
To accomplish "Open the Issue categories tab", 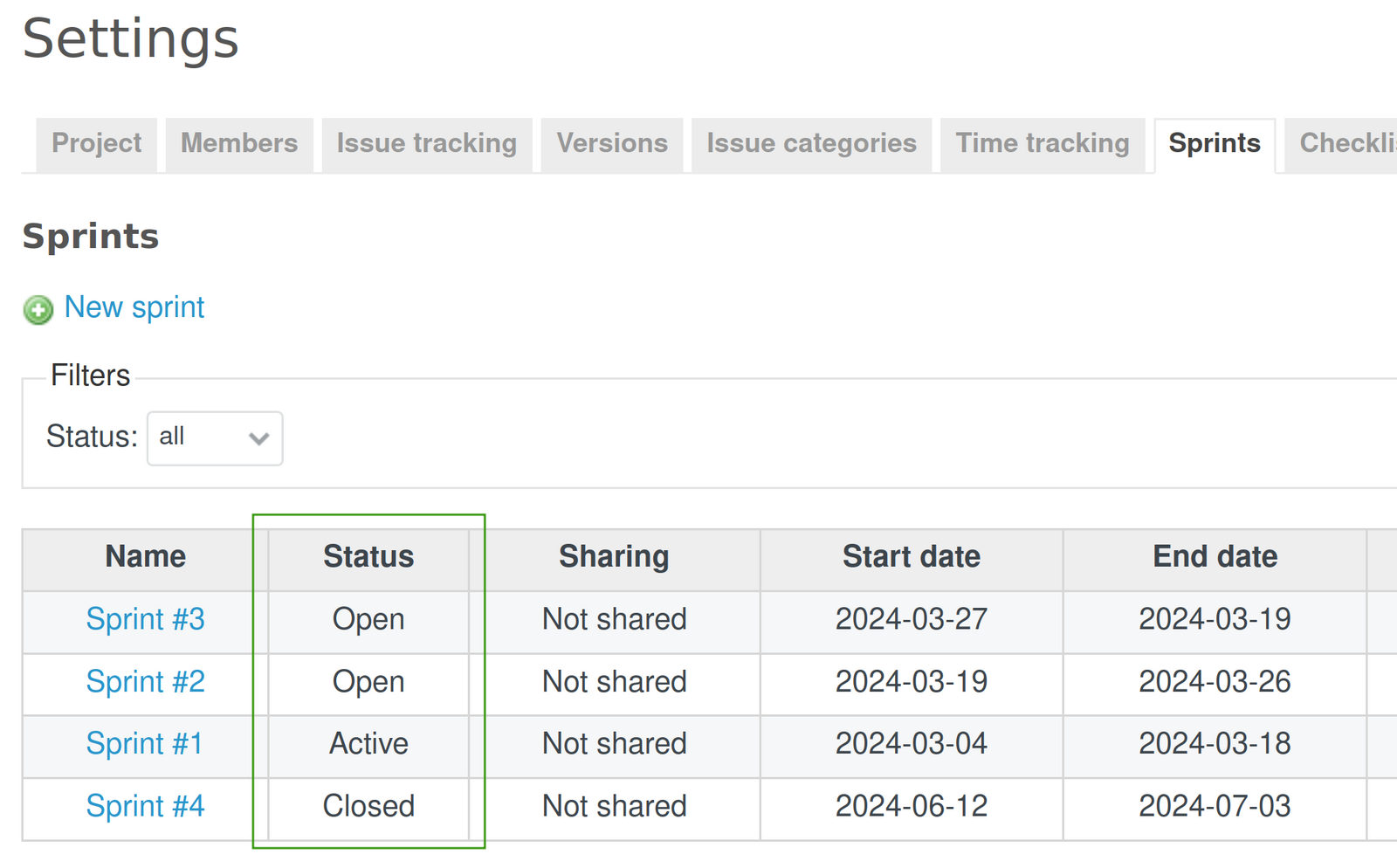I will [810, 143].
